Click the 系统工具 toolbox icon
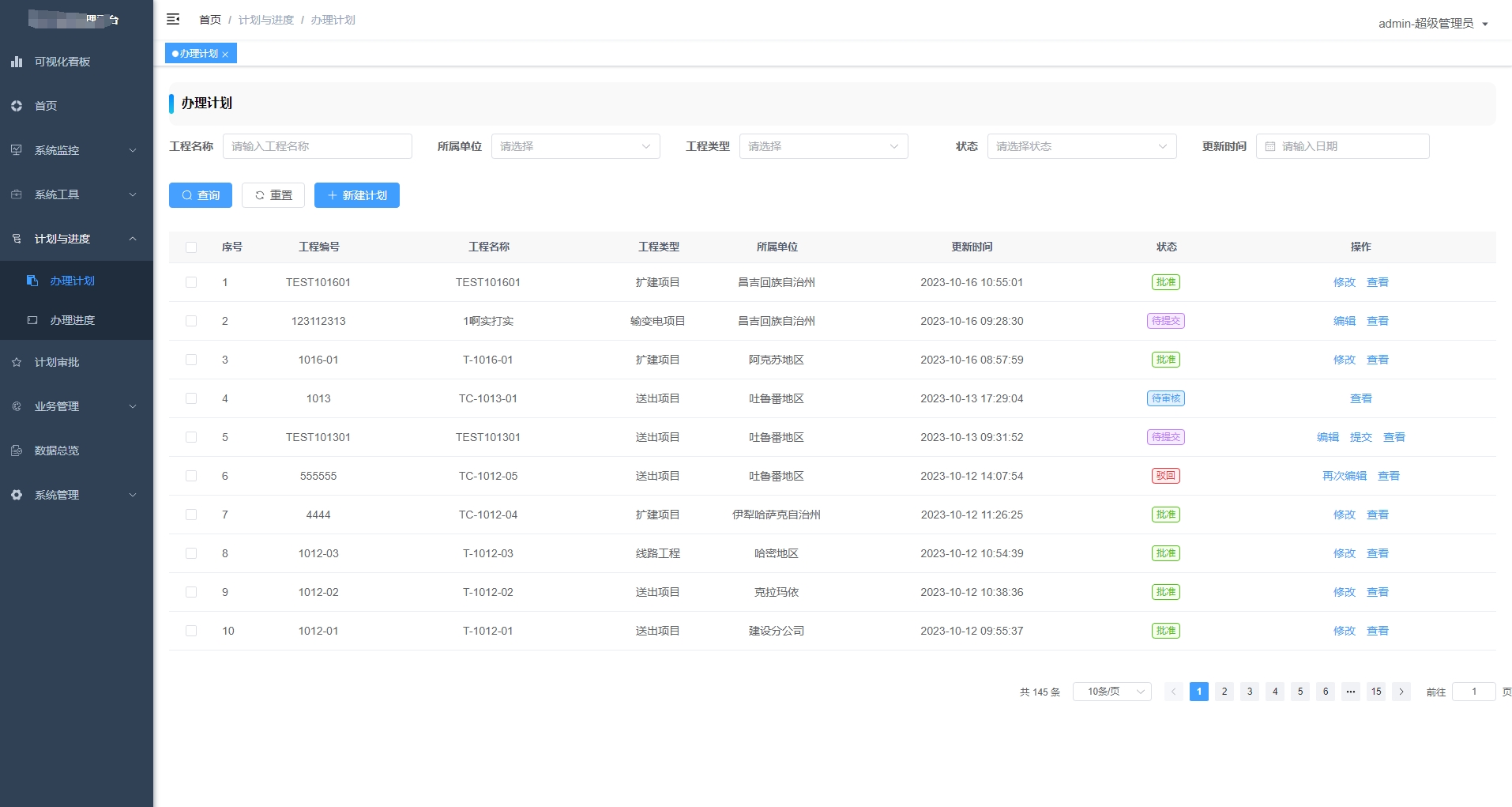 point(17,194)
